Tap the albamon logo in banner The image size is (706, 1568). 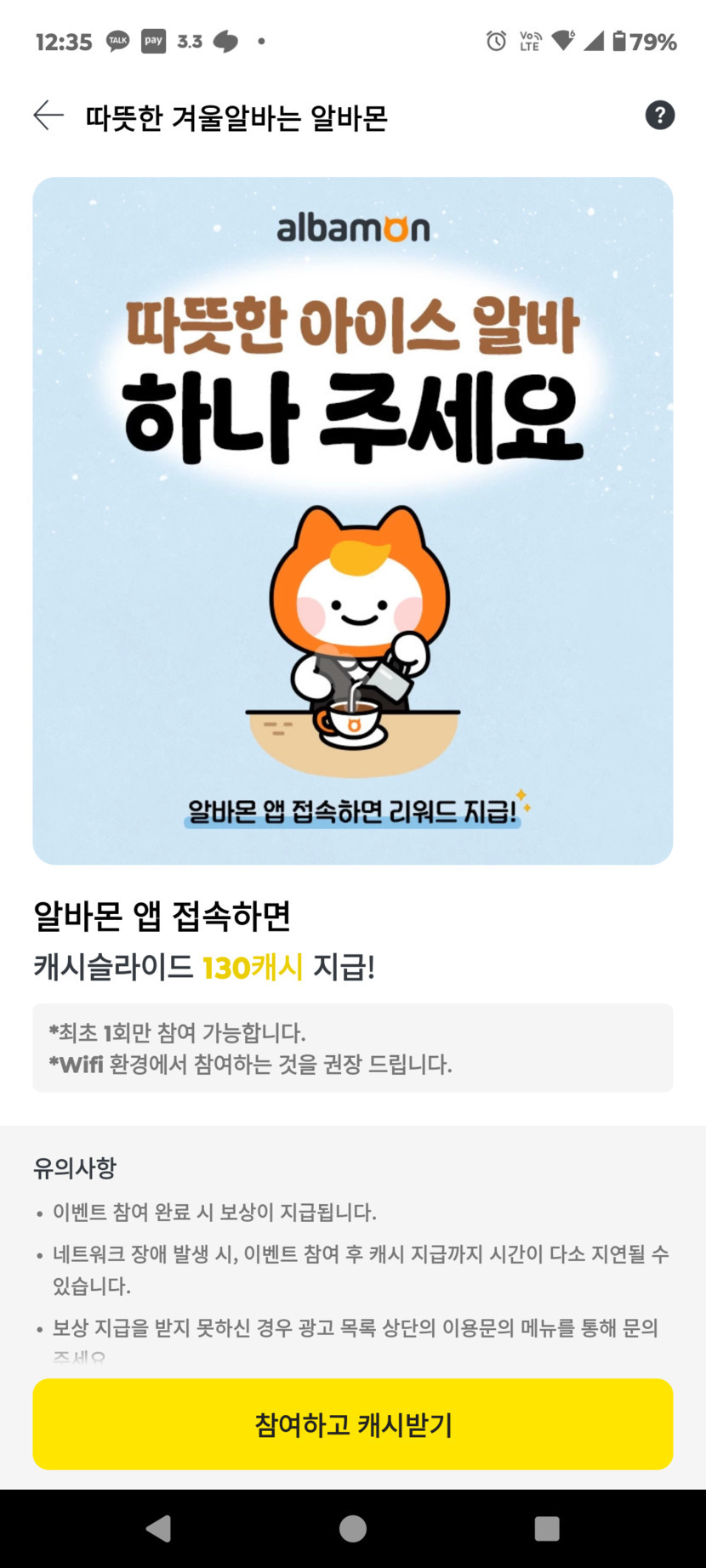point(353,228)
